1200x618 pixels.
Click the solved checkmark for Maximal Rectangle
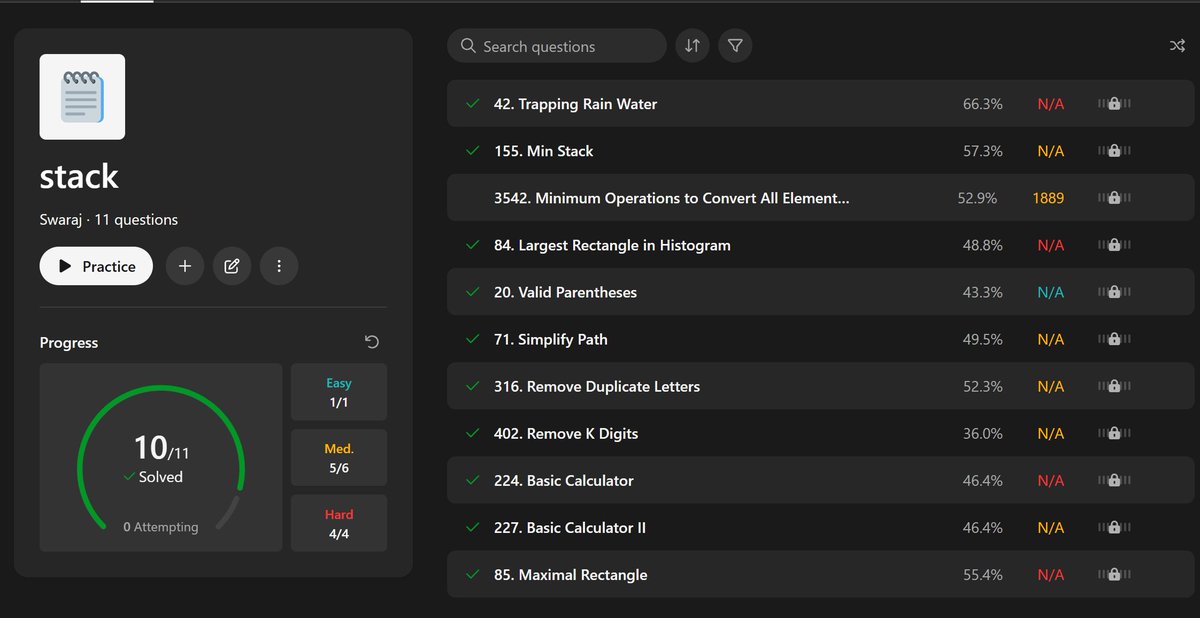coord(473,575)
